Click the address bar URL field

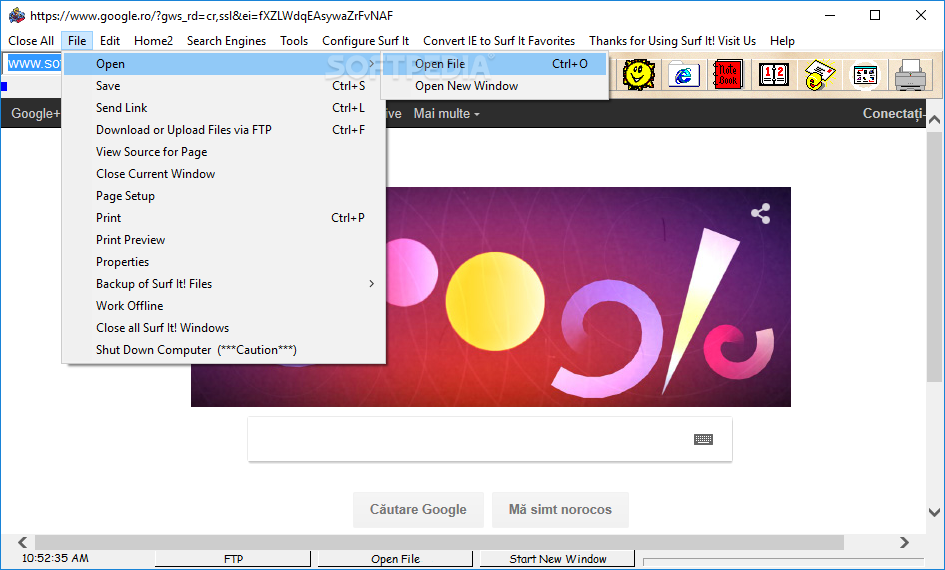[x=34, y=63]
